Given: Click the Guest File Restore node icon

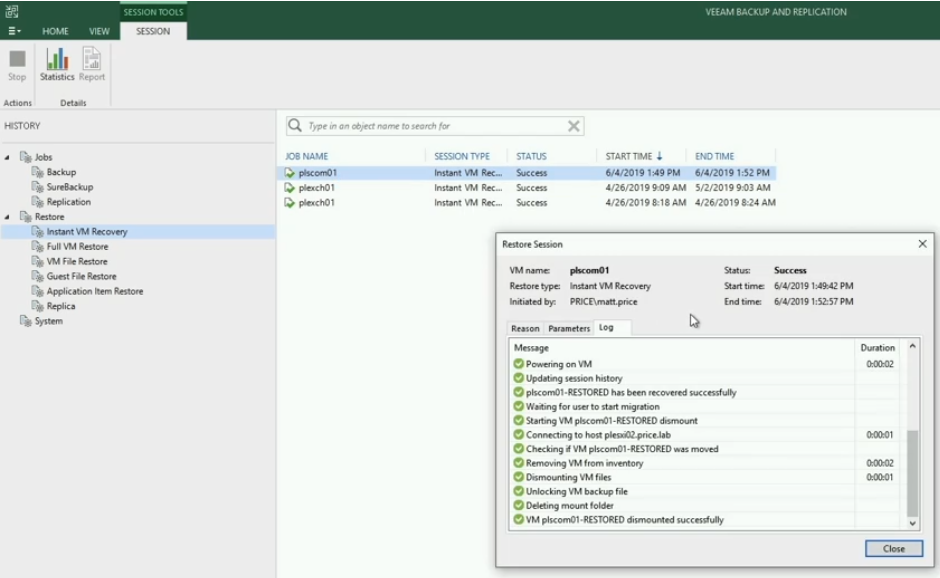Looking at the screenshot, I should pos(38,276).
